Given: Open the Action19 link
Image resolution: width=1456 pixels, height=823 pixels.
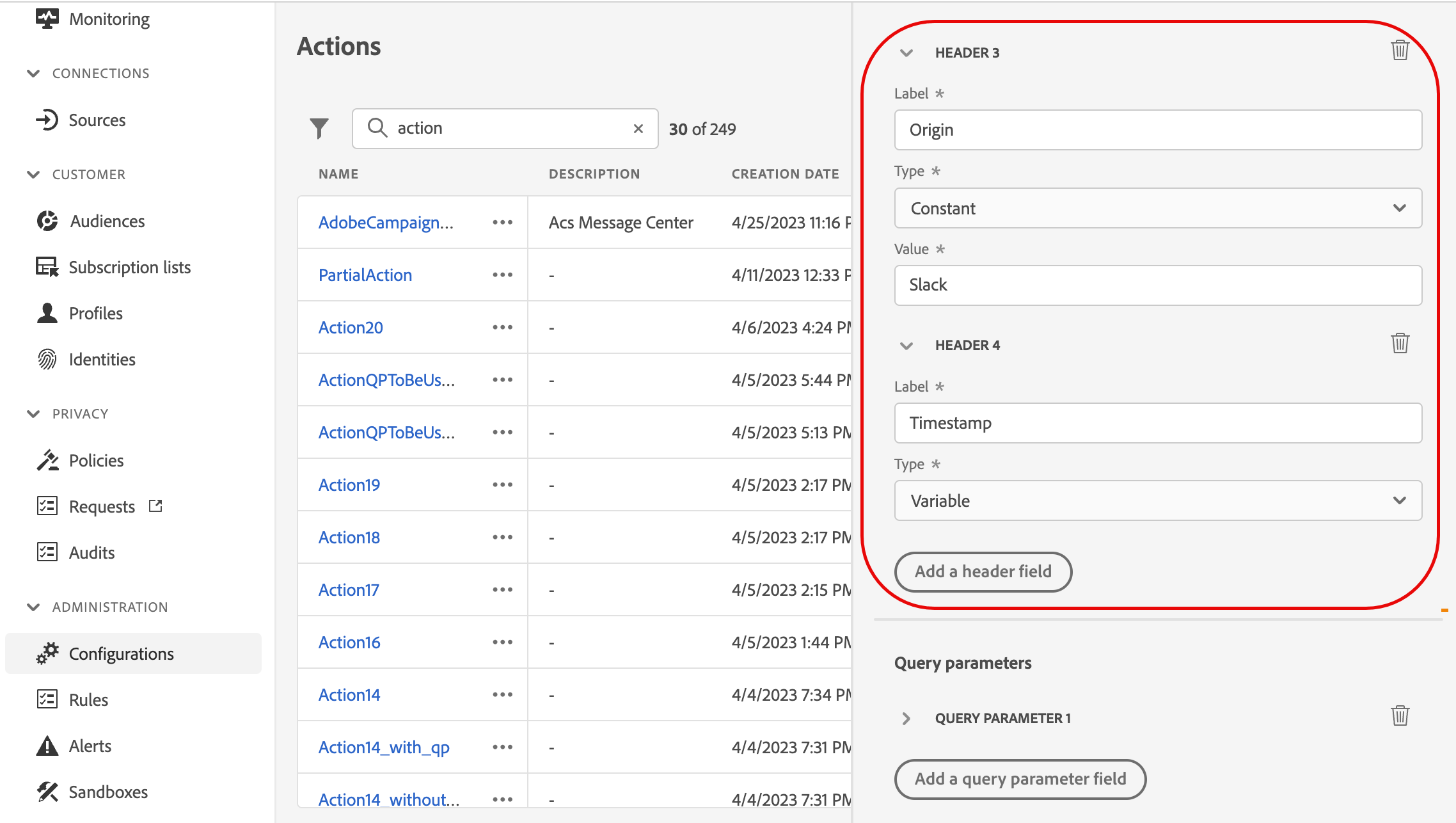Looking at the screenshot, I should (x=349, y=485).
